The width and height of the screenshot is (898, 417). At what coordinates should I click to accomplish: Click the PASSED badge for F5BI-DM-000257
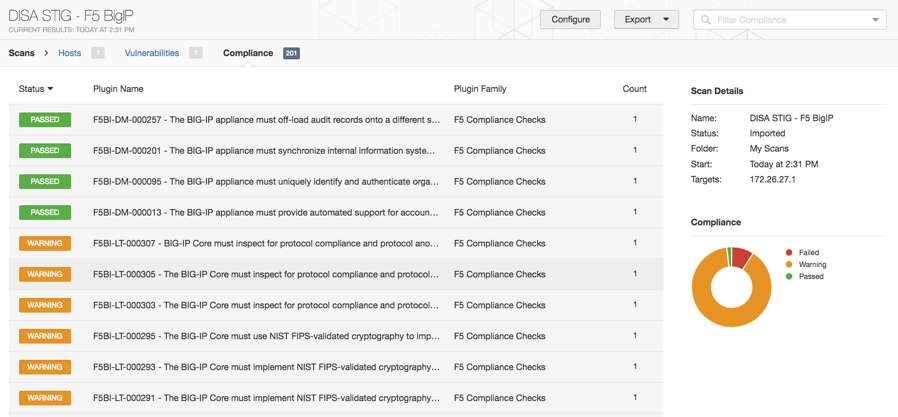[x=45, y=120]
